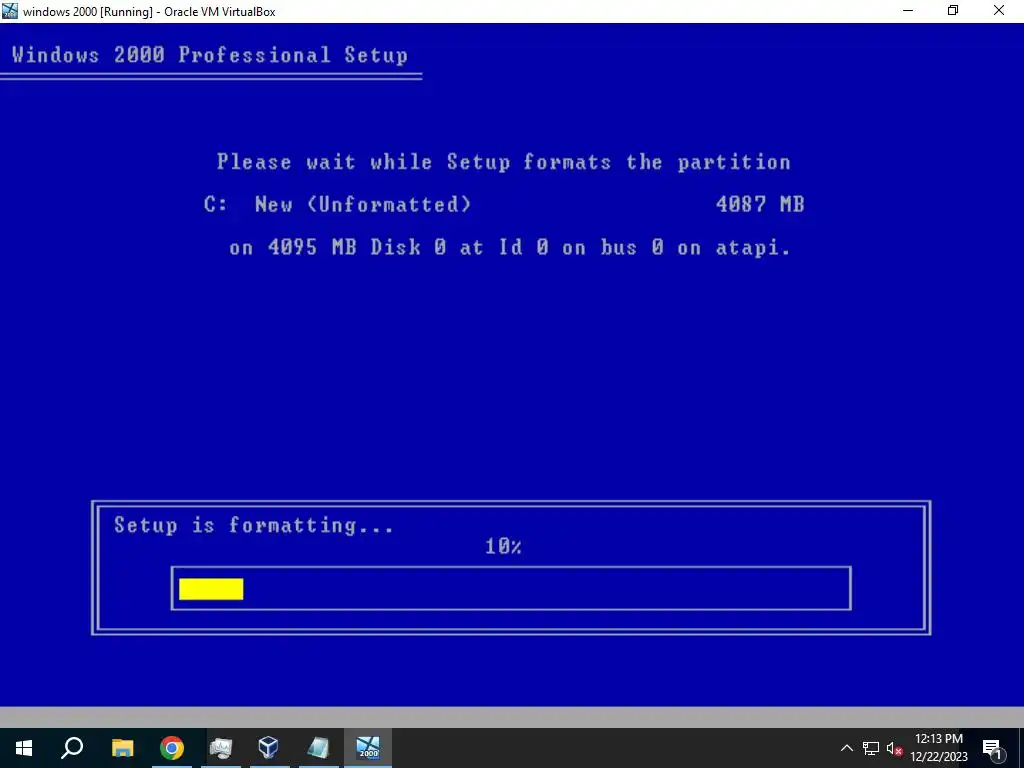Open taskbar app left of VirtualBox cube
This screenshot has width=1024, height=768.
tap(221, 748)
